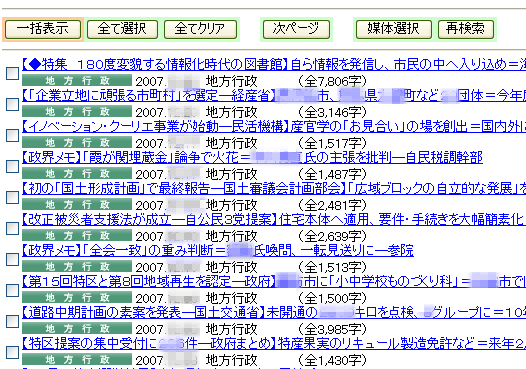The height and width of the screenshot is (369, 526).
Task: Check the box for 図書館 特集 article
Action: point(12,73)
